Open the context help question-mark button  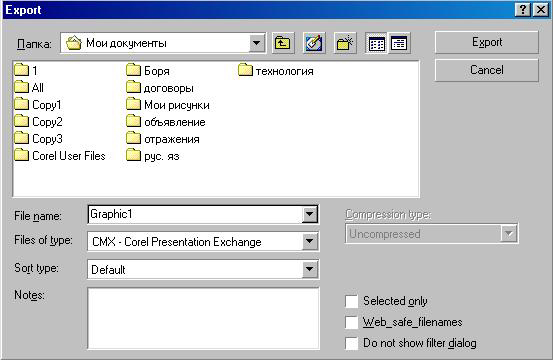click(523, 10)
